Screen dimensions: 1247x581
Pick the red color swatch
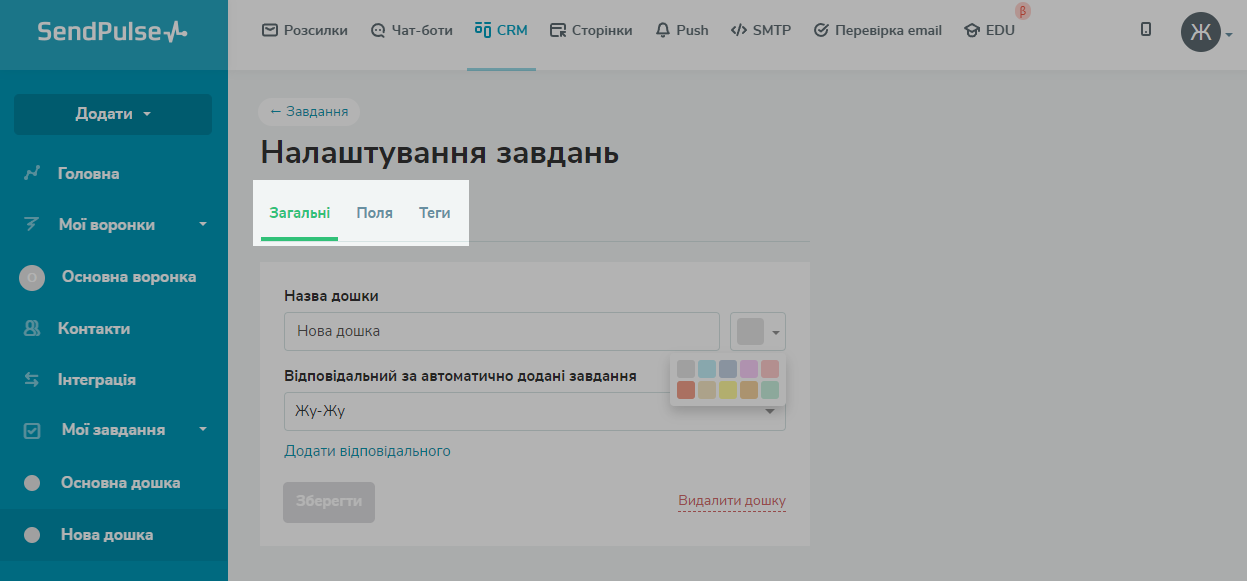[686, 390]
